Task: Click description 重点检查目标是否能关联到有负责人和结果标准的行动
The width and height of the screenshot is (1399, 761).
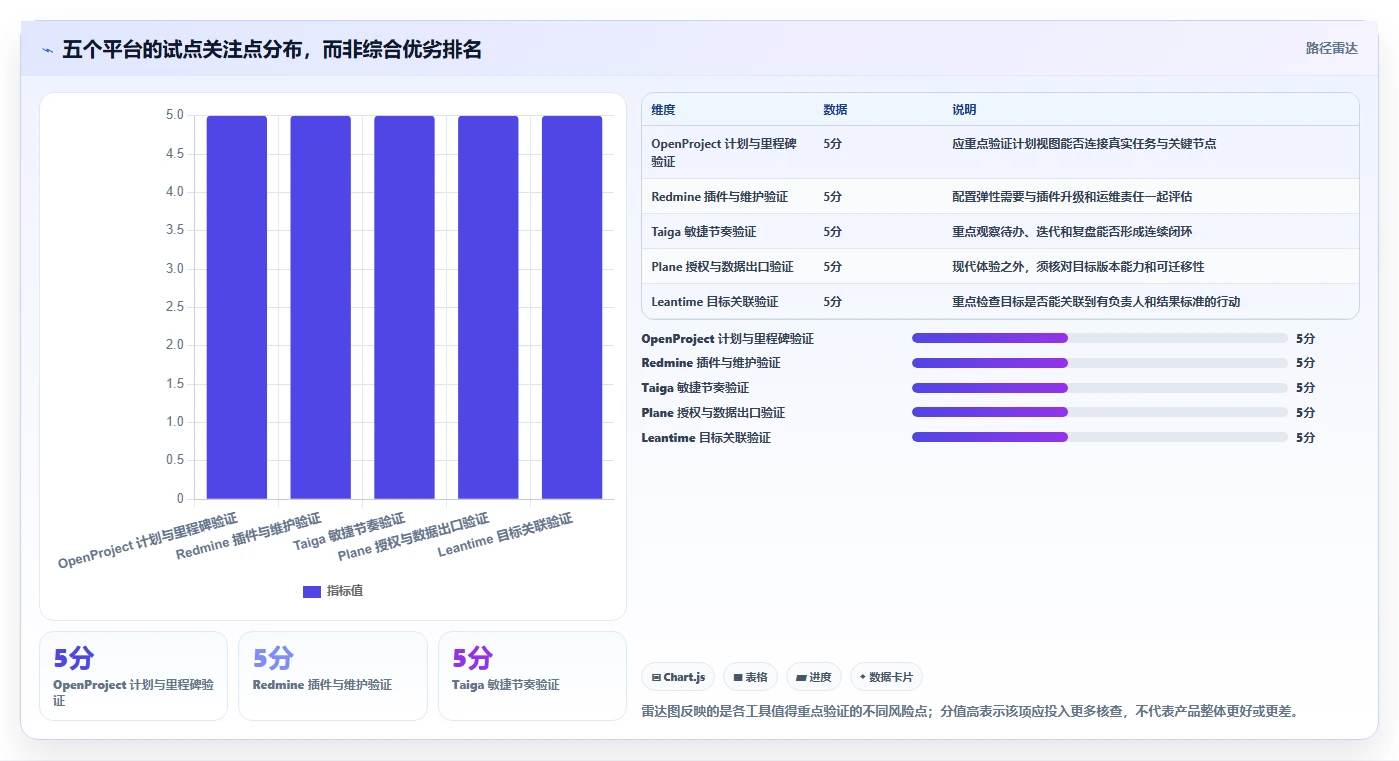Action: pos(1096,302)
